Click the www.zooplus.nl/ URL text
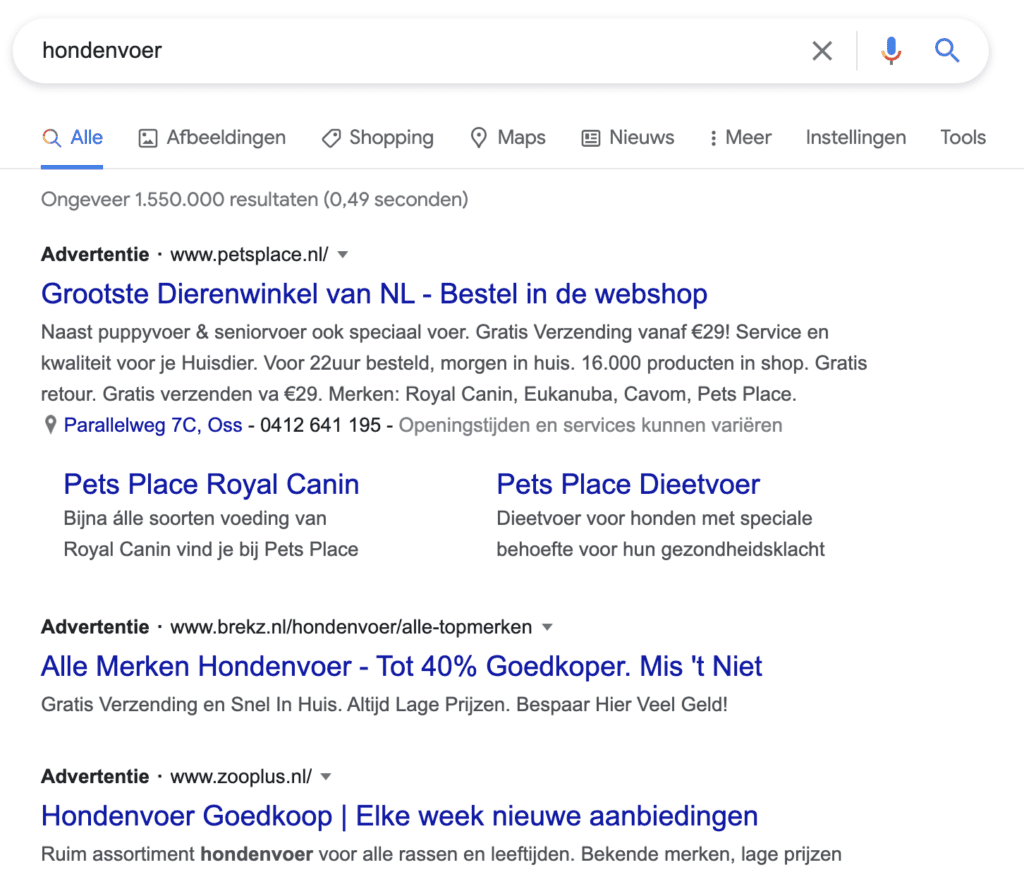The height and width of the screenshot is (896, 1024). click(x=241, y=777)
